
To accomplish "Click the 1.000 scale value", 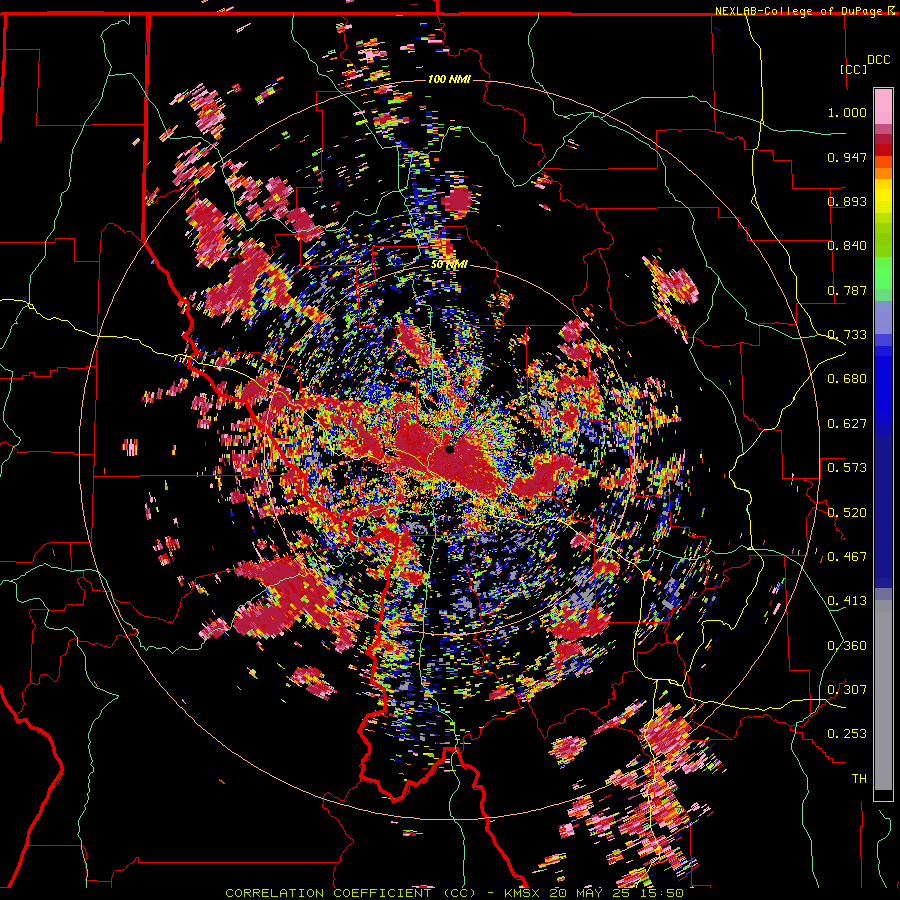I will (847, 112).
